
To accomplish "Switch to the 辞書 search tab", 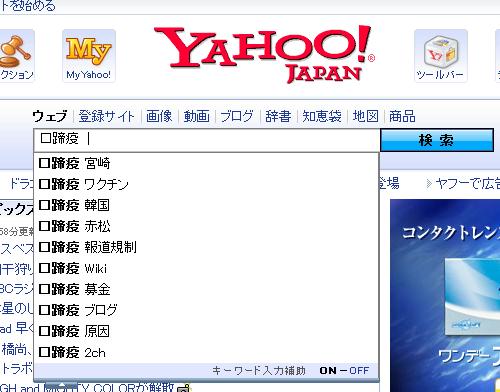I will pos(278,116).
